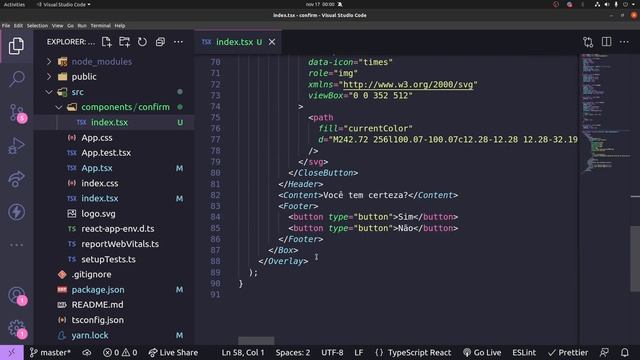Screen dimensions: 640x360
Task: Refresh the Explorer file tree
Action: 142,42
